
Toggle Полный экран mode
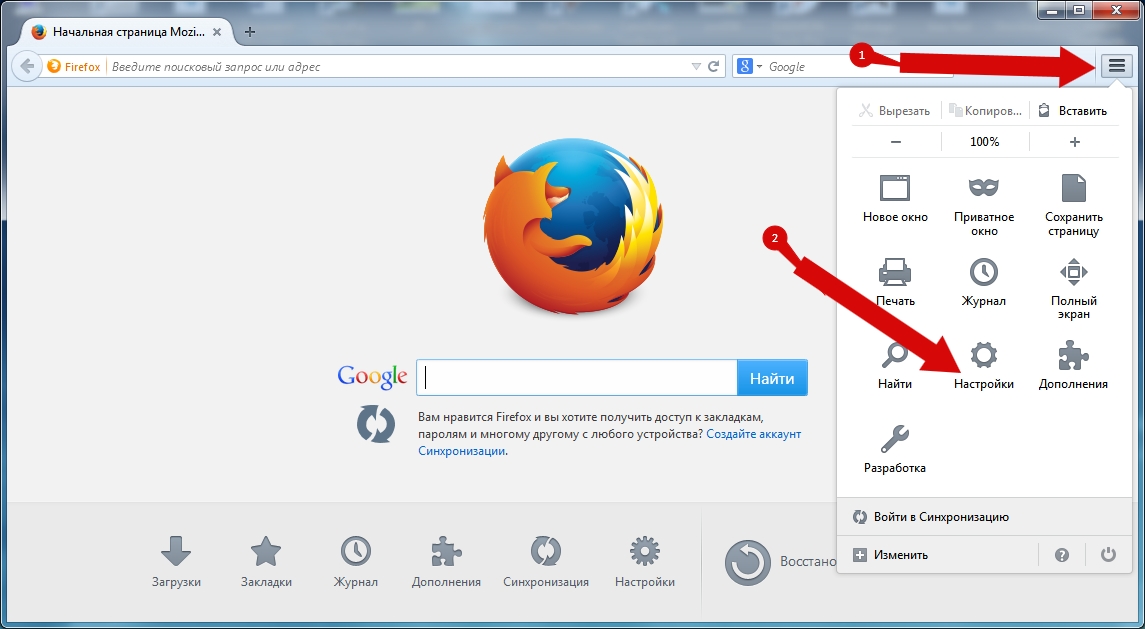[x=1073, y=289]
